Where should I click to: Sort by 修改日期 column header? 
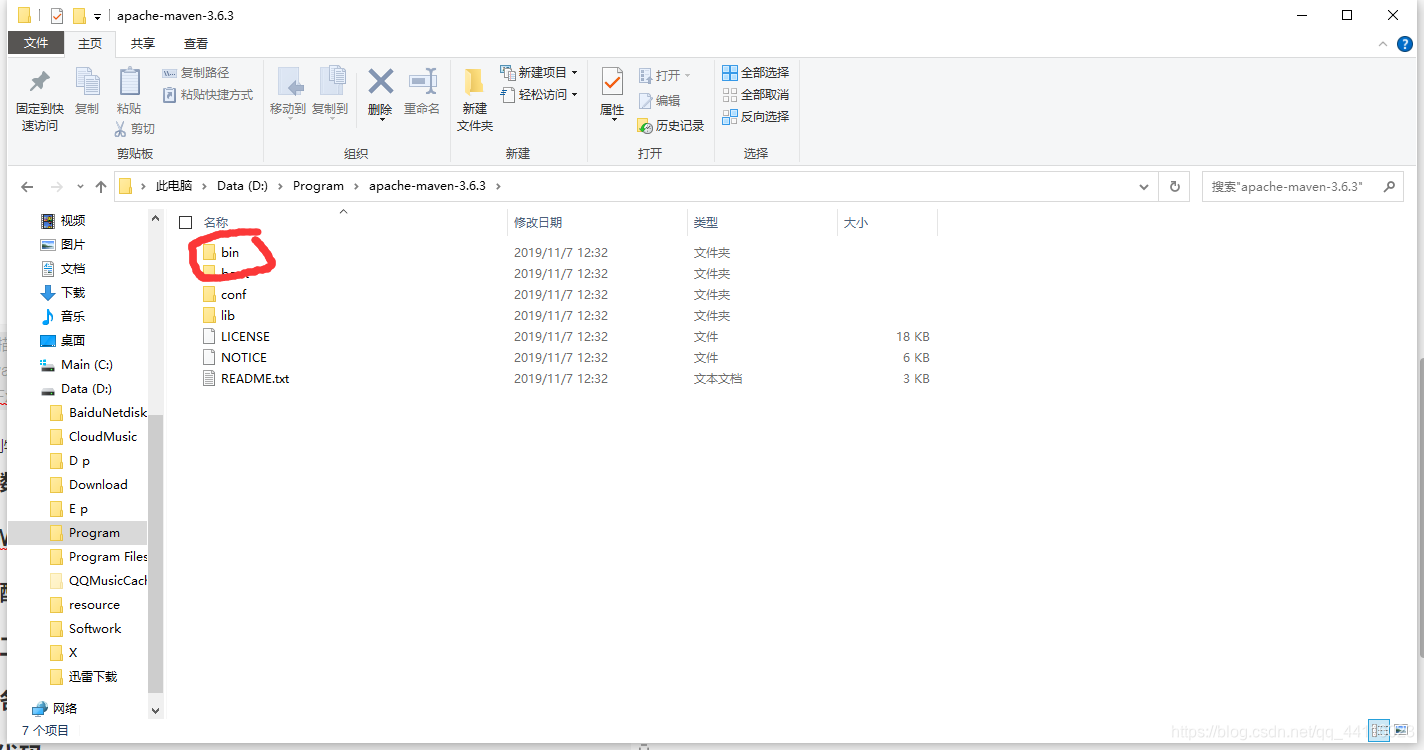(x=598, y=223)
